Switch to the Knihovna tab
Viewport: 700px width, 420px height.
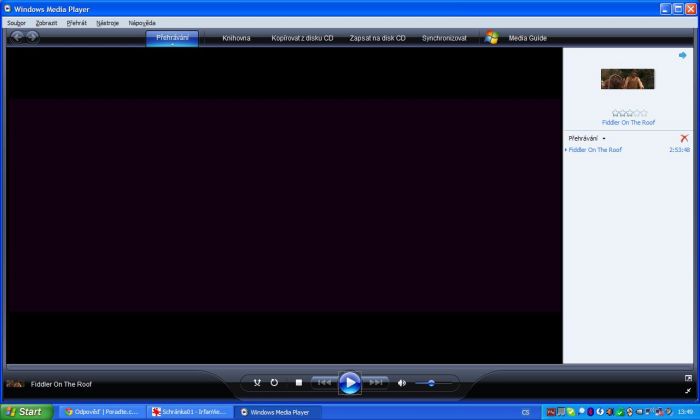(x=236, y=38)
